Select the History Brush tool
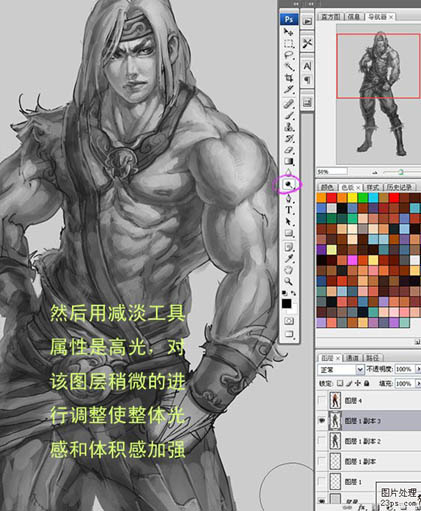Screen dimensions: 421x511 (x=289, y=138)
